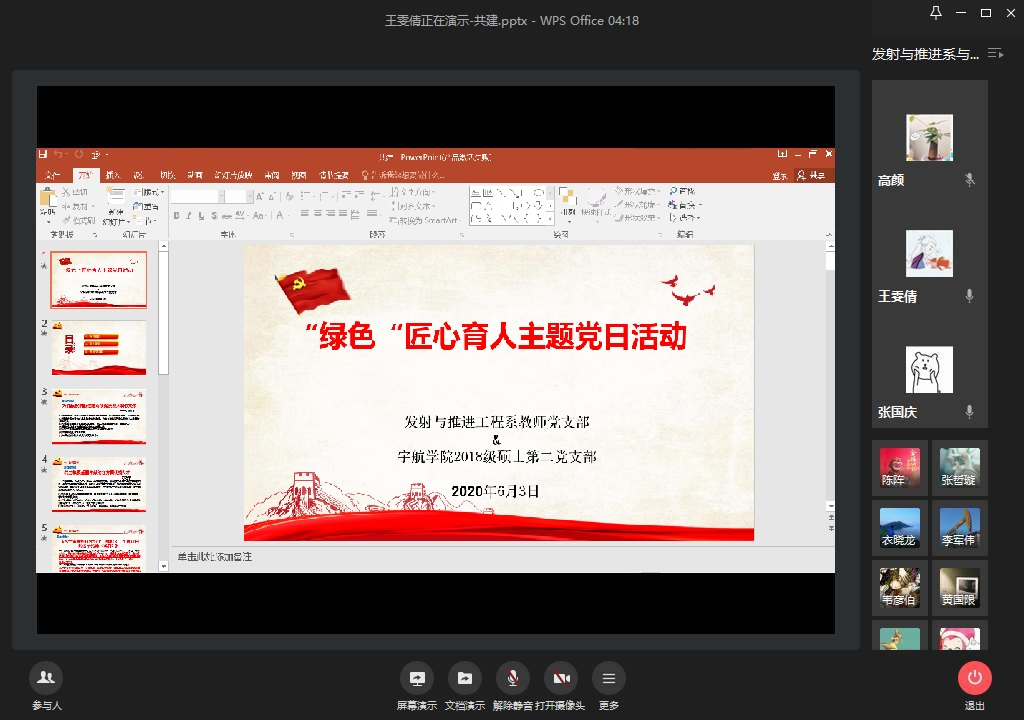Select 陈阵's participant tile

click(900, 468)
